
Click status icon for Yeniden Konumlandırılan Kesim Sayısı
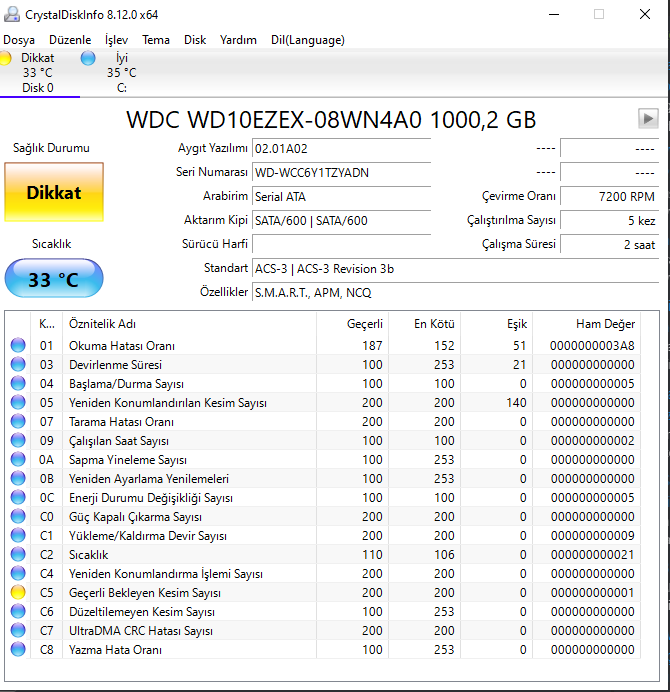click(x=18, y=402)
